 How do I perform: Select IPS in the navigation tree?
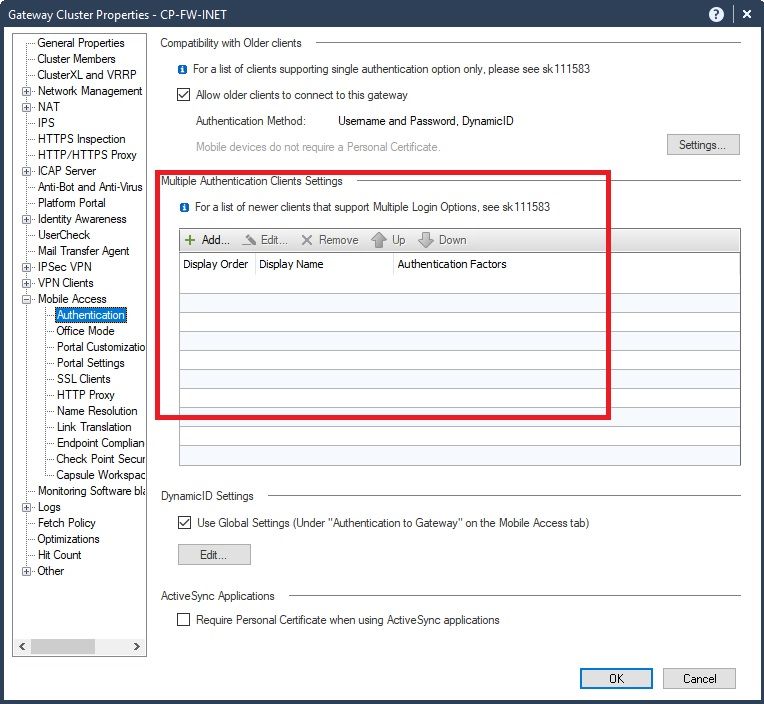pos(46,123)
